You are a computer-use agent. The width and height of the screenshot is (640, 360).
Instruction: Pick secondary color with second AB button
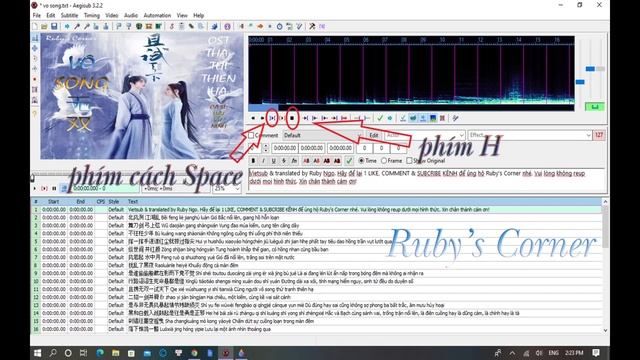316,161
